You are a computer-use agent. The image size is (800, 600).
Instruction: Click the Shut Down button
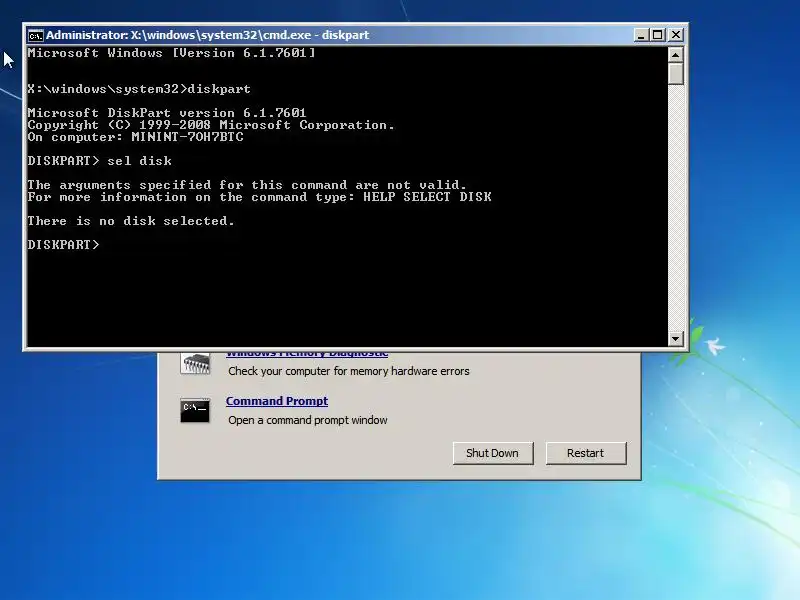click(x=493, y=453)
